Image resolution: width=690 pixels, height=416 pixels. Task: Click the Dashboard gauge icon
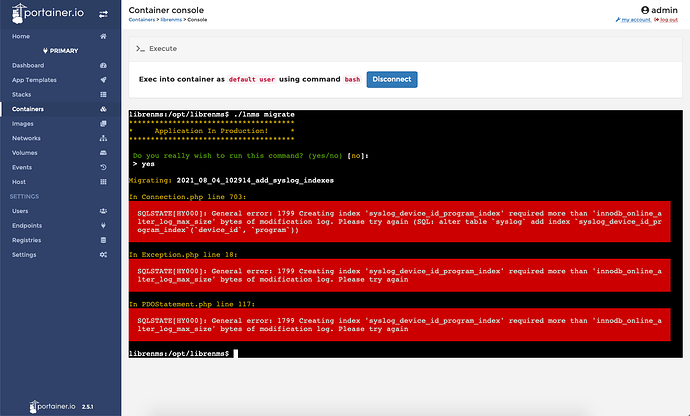[x=103, y=65]
